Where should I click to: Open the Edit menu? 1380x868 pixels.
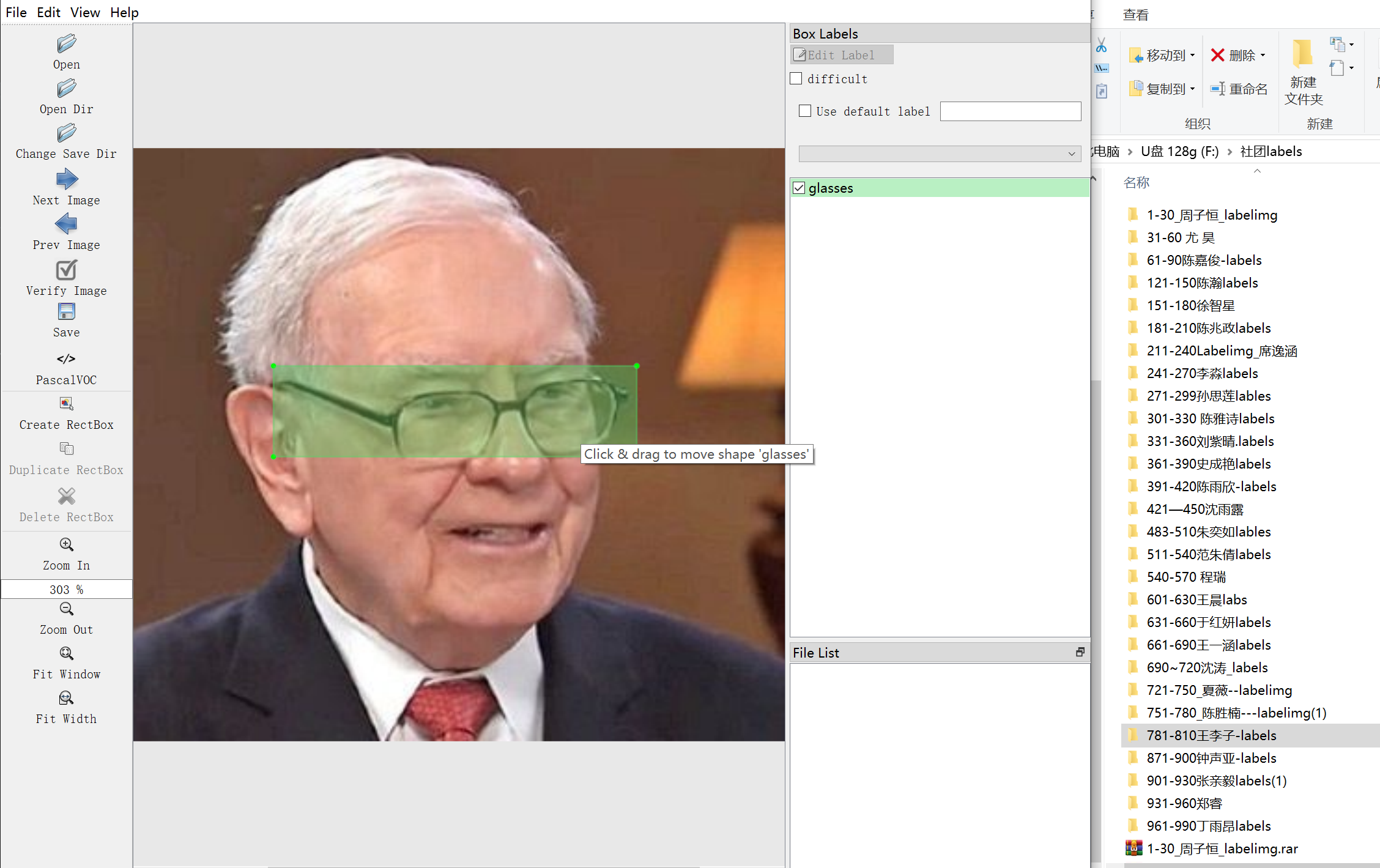pyautogui.click(x=48, y=12)
